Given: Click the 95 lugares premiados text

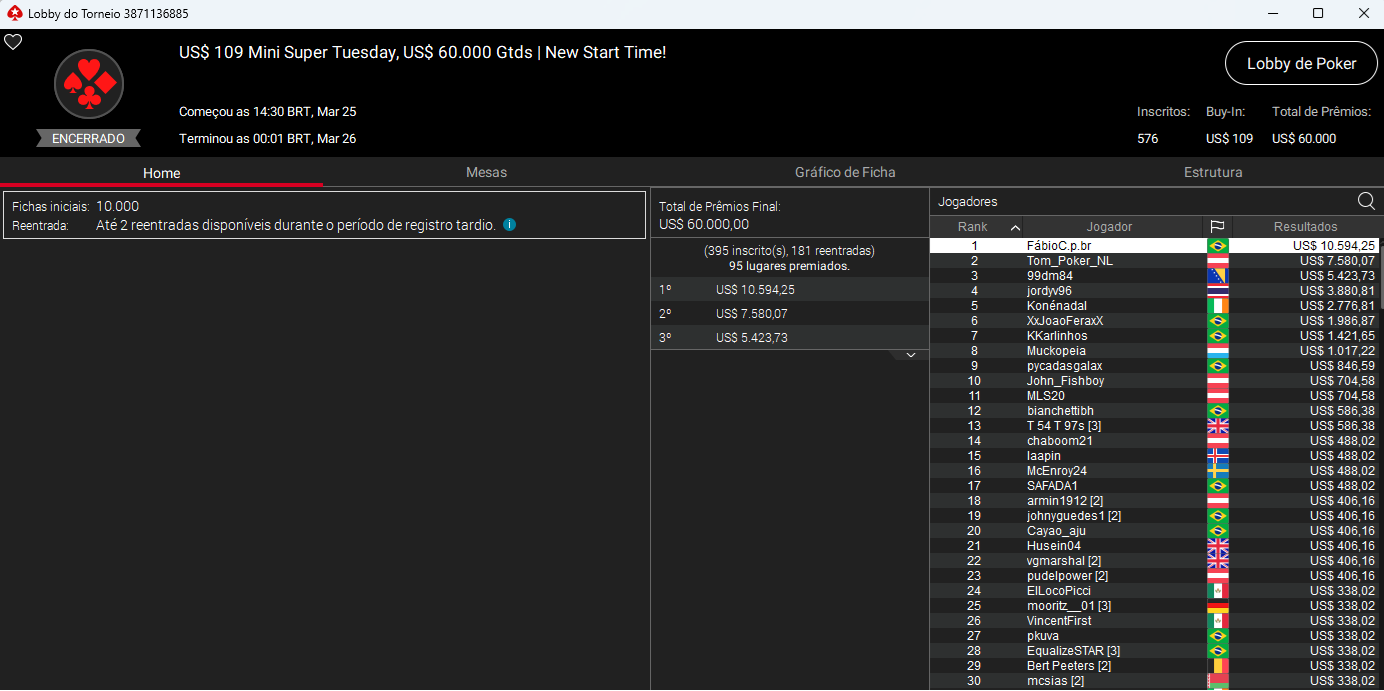Looking at the screenshot, I should [x=789, y=266].
